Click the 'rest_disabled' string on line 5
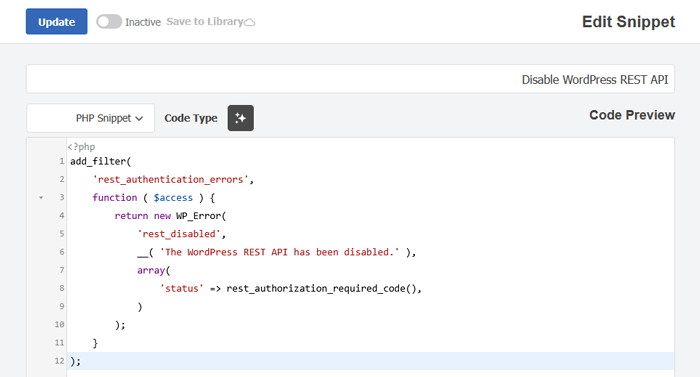Screen dimensions: 700x377 click(179, 234)
